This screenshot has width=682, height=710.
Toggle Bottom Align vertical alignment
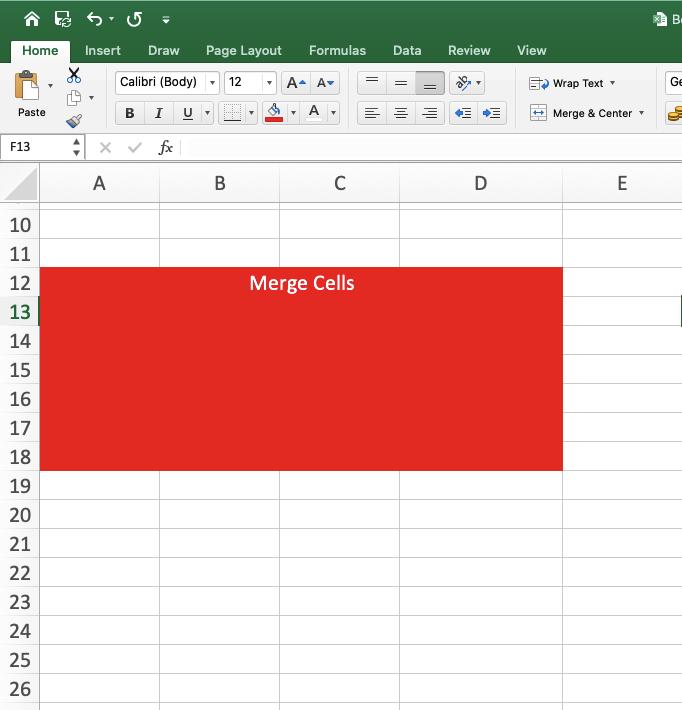[430, 83]
